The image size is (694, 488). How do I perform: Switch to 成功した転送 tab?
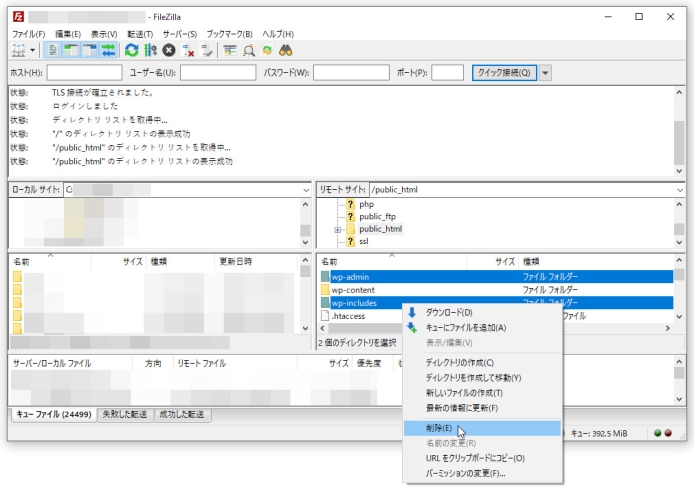pyautogui.click(x=182, y=415)
